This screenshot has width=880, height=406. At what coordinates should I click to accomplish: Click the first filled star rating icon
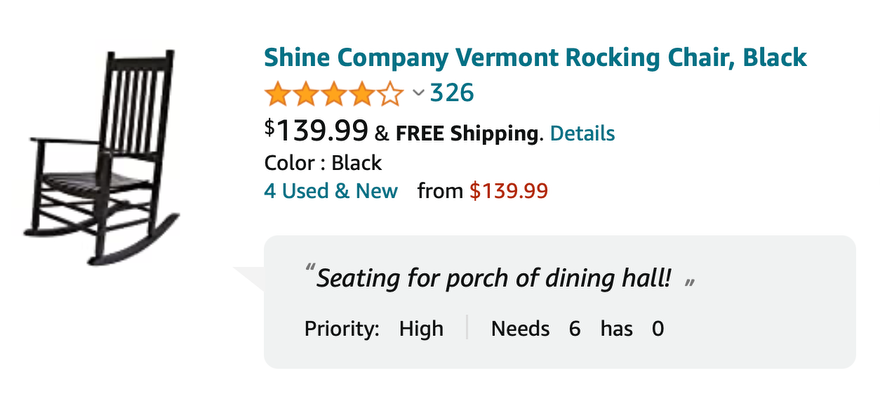coord(277,95)
